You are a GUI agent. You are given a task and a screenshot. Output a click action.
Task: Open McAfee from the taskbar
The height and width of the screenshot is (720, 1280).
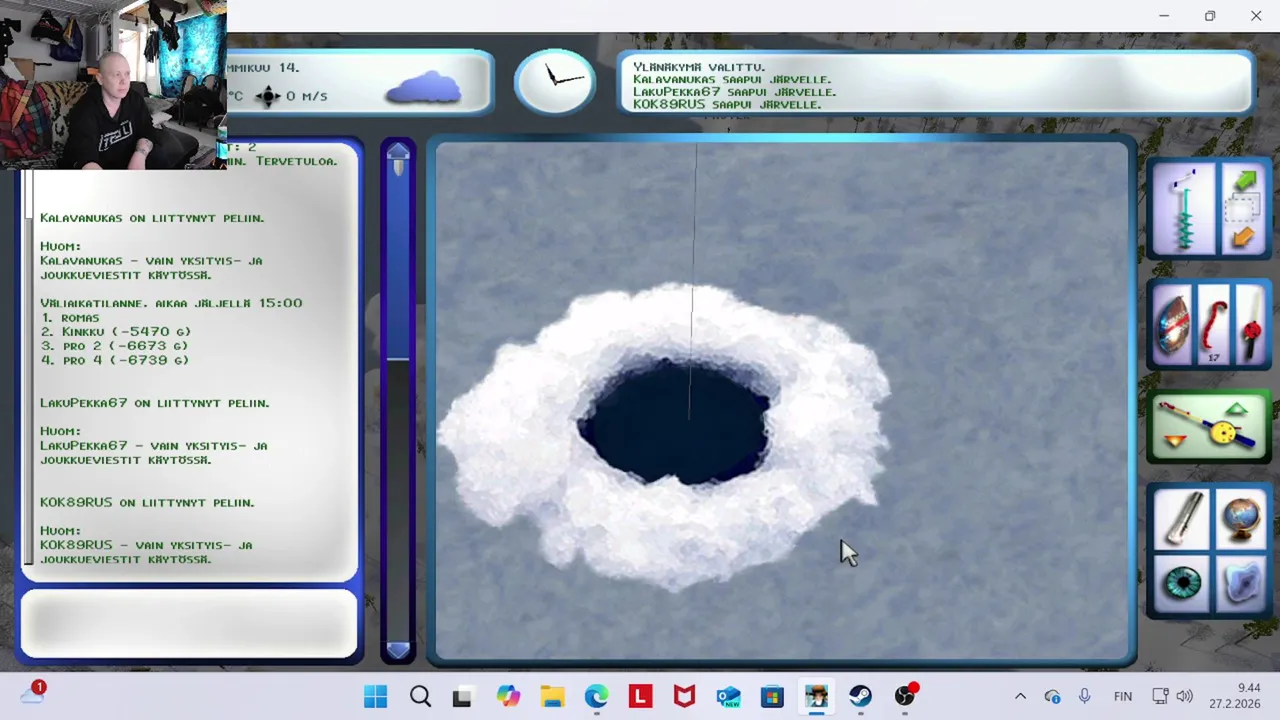coord(684,696)
